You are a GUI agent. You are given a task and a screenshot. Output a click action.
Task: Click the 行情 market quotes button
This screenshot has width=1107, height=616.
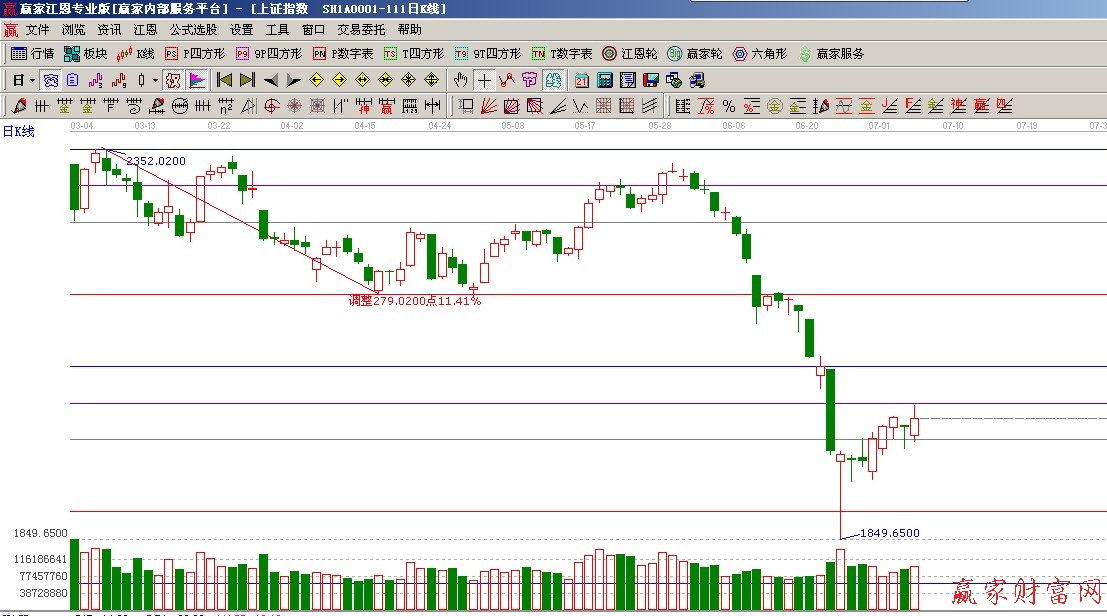point(32,54)
